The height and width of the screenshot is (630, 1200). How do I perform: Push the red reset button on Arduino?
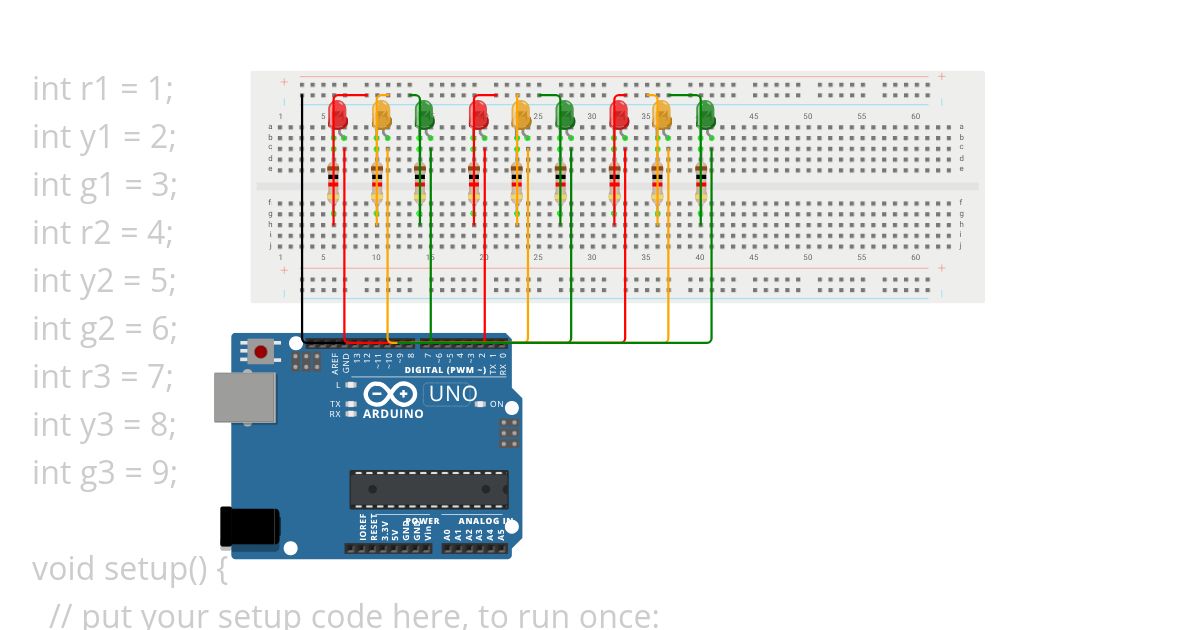point(261,351)
